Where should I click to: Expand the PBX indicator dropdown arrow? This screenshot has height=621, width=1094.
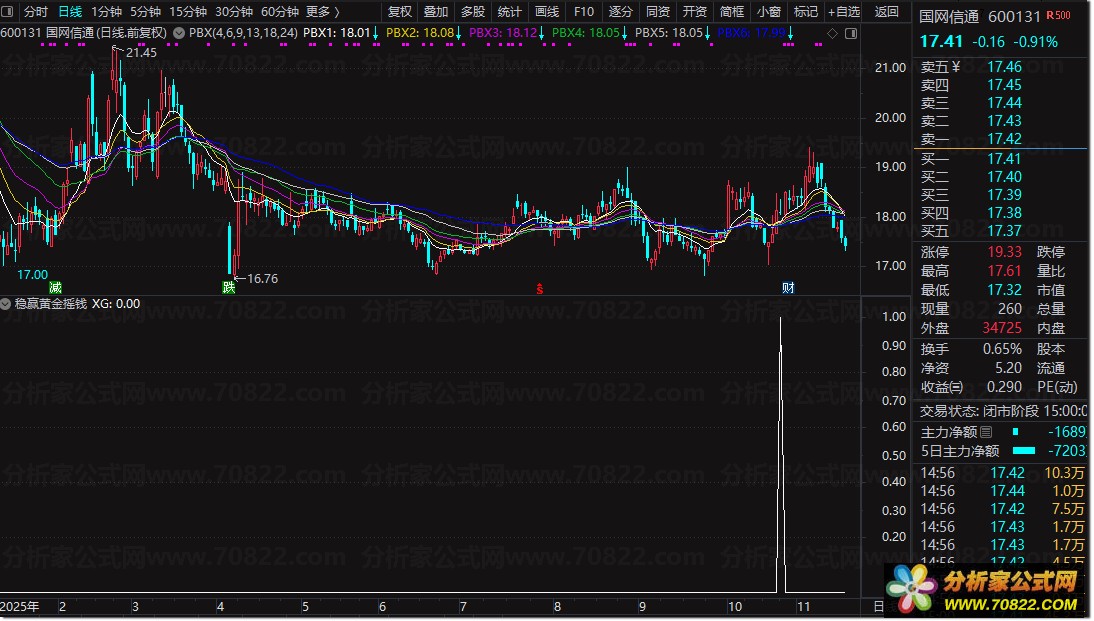pos(179,33)
